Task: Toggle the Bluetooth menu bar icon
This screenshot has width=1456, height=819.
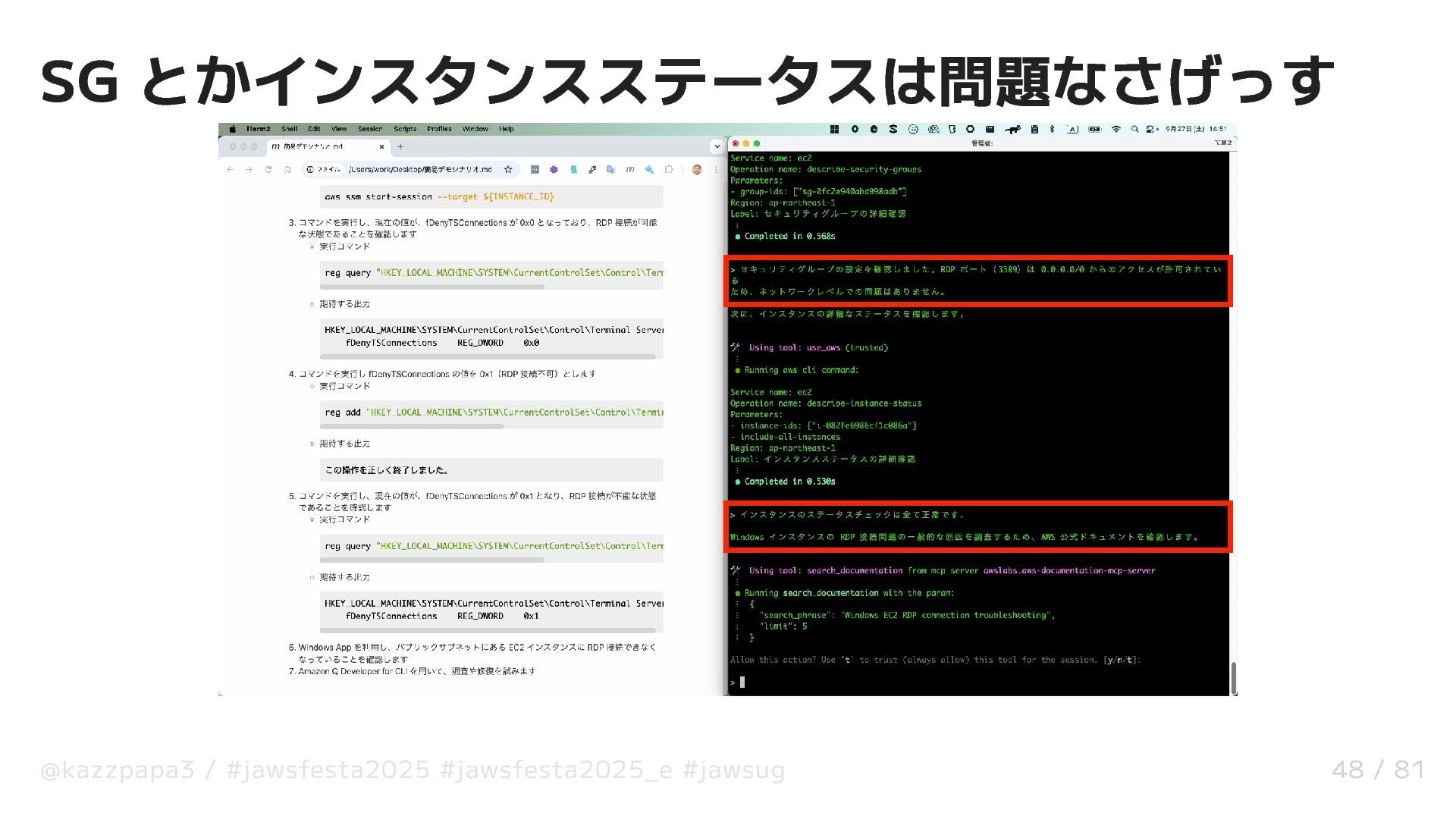Action: (1052, 130)
